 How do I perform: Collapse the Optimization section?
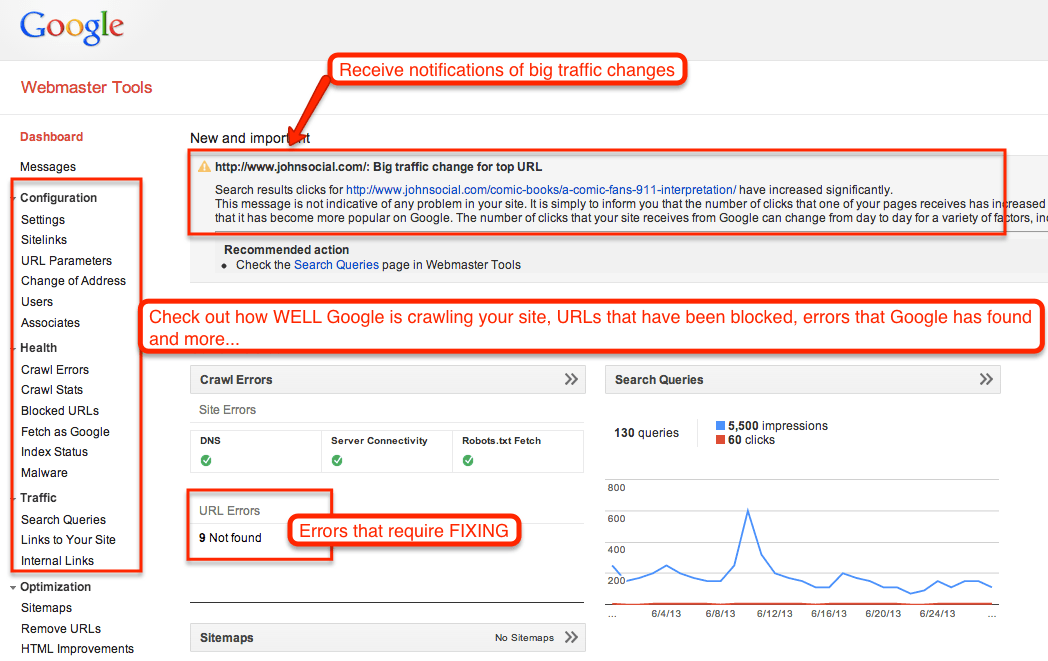tap(13, 587)
